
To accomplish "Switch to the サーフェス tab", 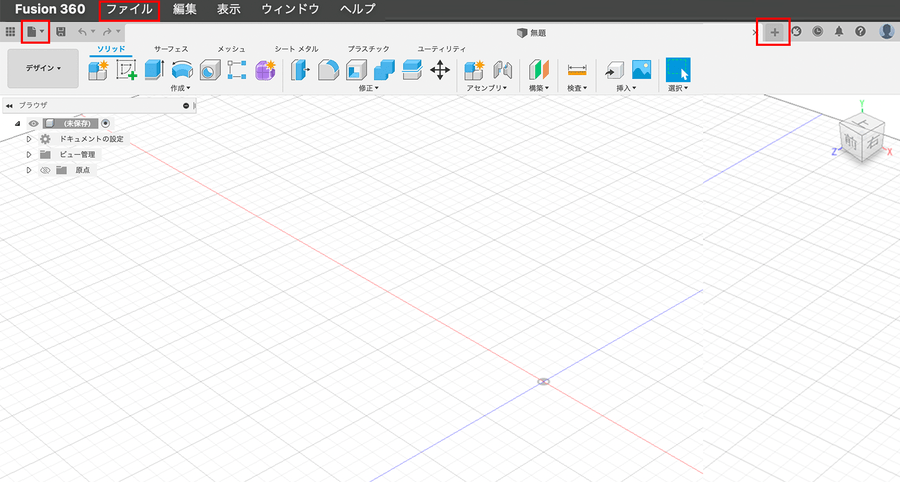I will 170,49.
